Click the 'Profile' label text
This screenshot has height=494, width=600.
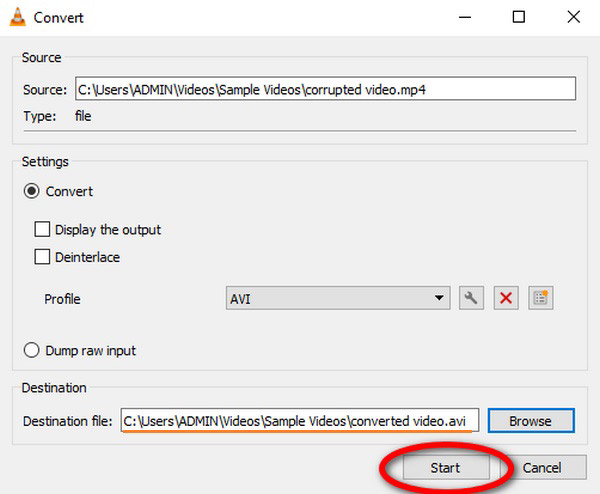[x=62, y=299]
